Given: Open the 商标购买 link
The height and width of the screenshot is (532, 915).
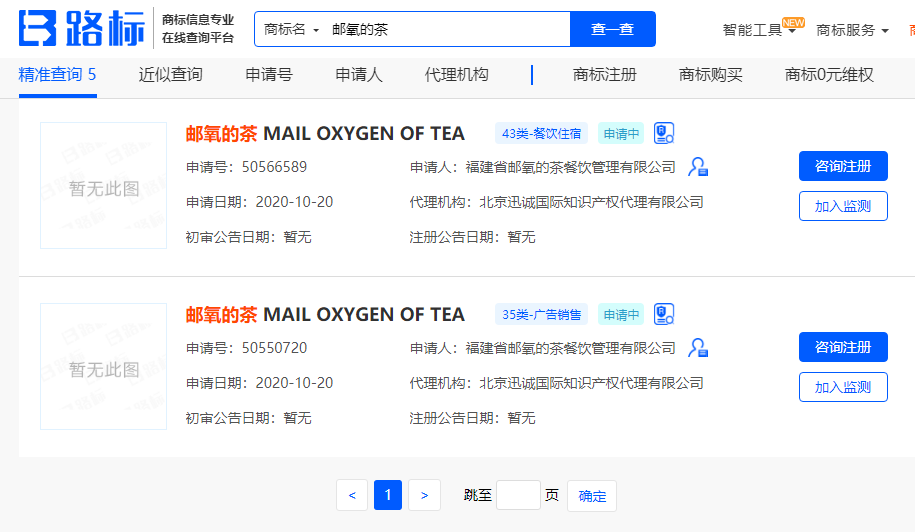Looking at the screenshot, I should tap(711, 75).
